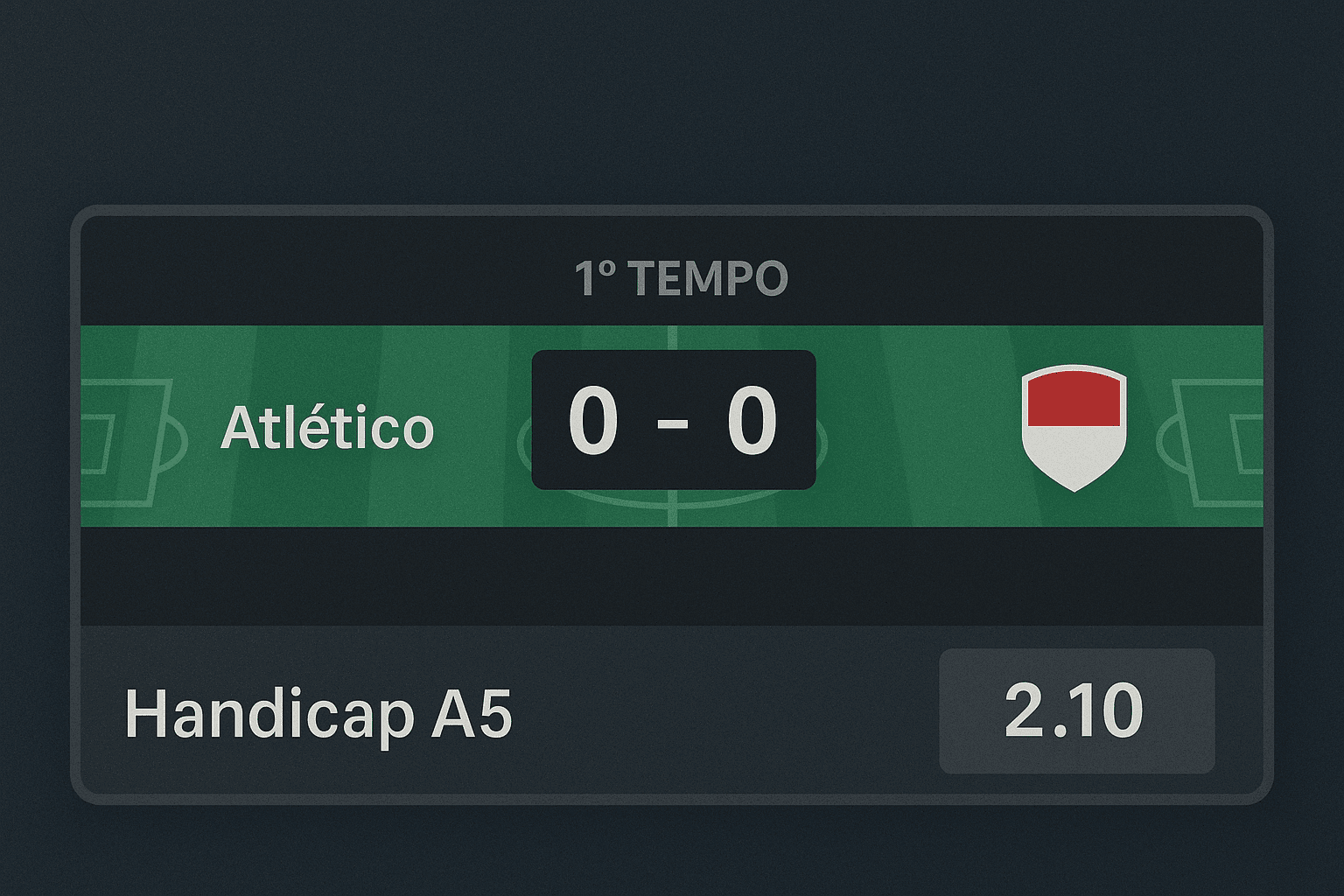Image resolution: width=1344 pixels, height=896 pixels.
Task: Click the dash between the scores
Action: pyautogui.click(x=672, y=423)
